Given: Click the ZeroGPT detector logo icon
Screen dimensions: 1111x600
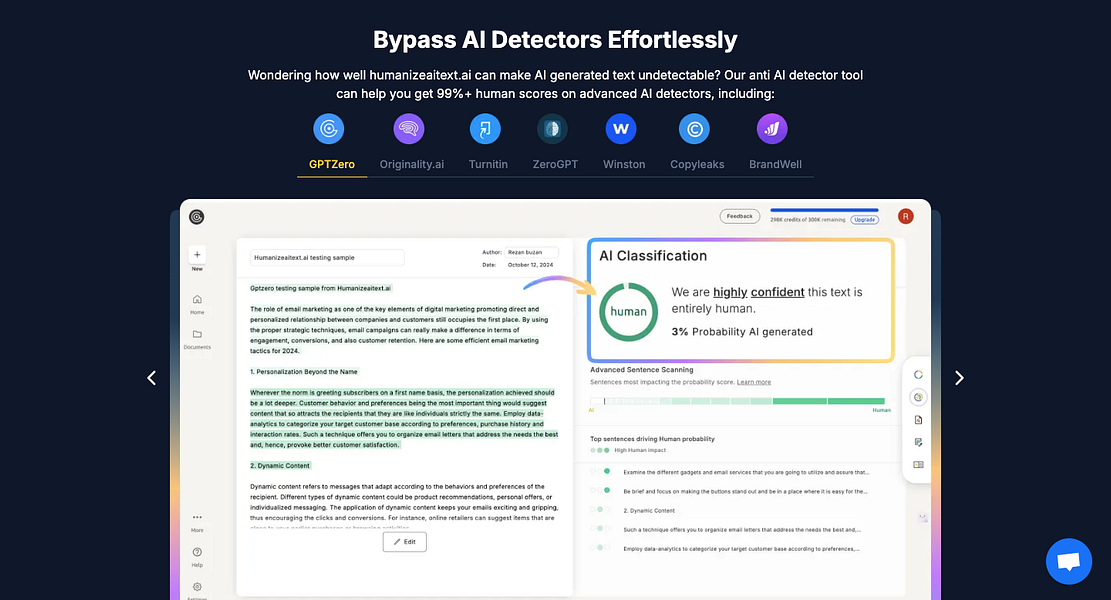Looking at the screenshot, I should coord(553,128).
